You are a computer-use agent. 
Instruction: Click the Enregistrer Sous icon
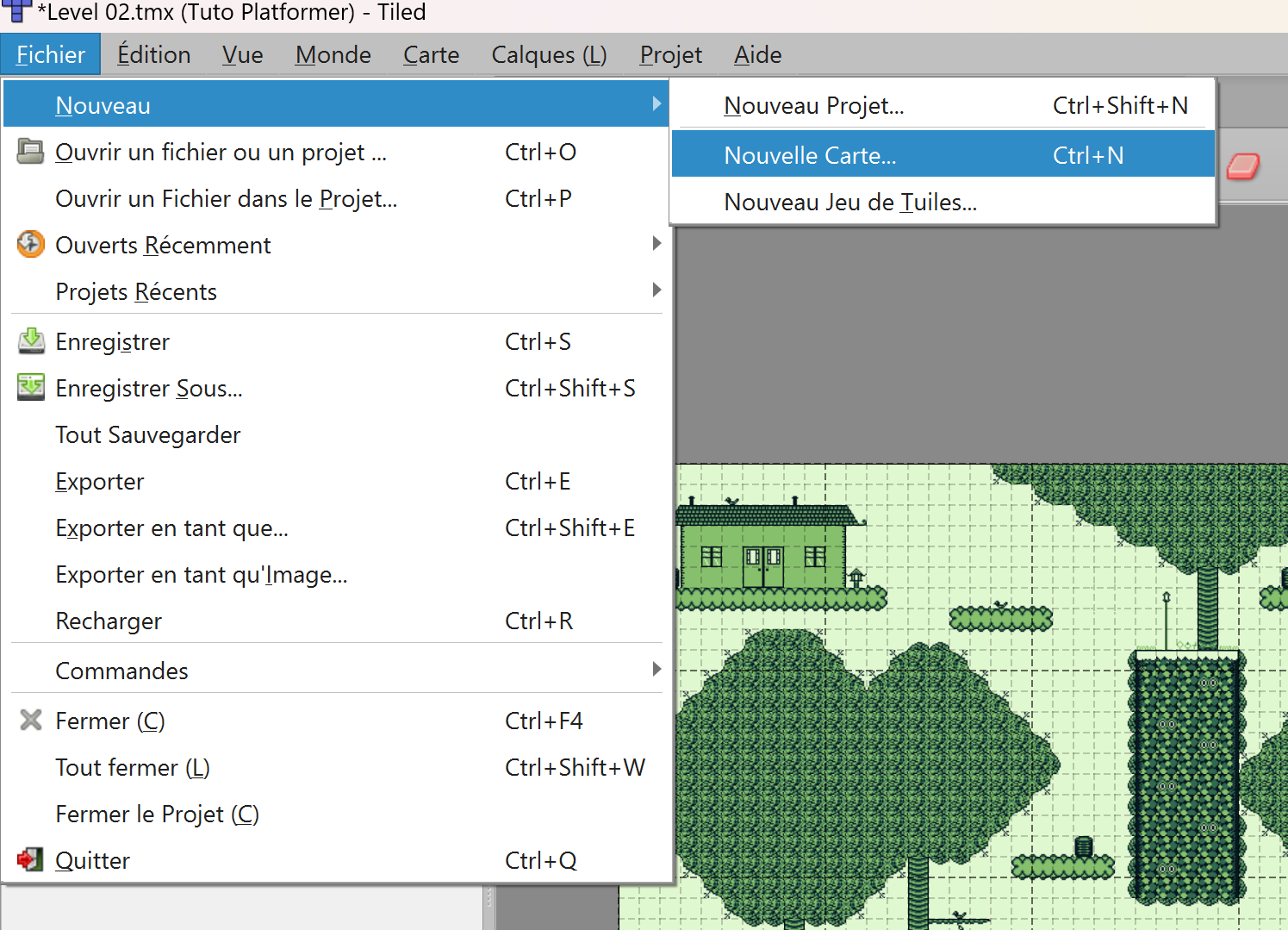point(31,388)
